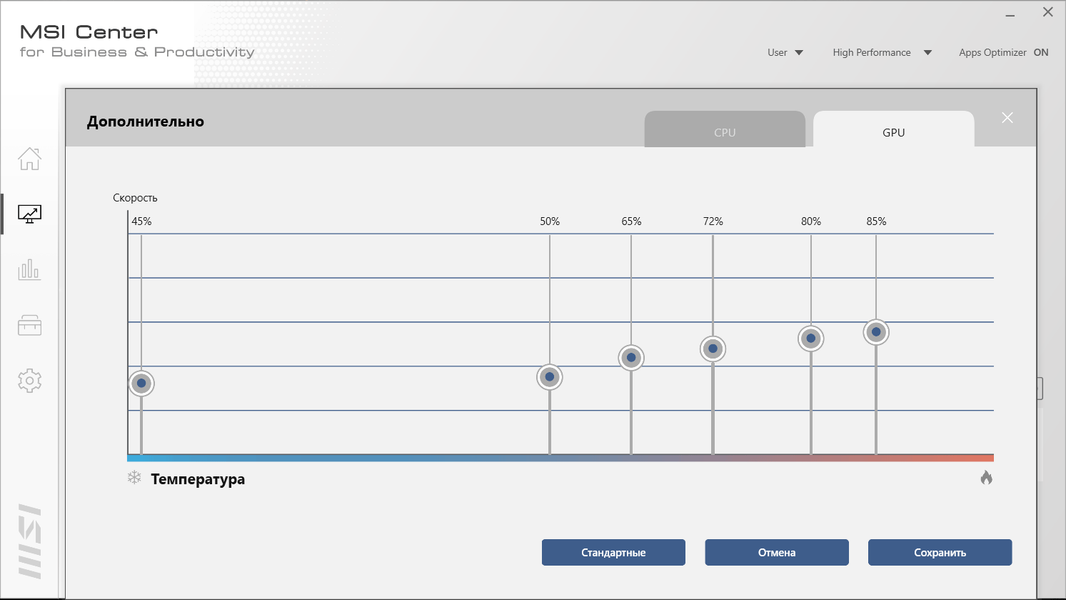The width and height of the screenshot is (1066, 600).
Task: Expand the User dropdown
Action: pyautogui.click(x=785, y=52)
